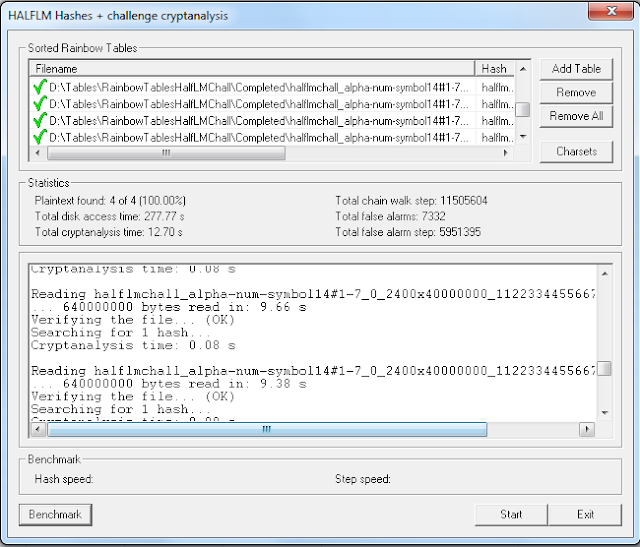The image size is (640, 547).
Task: Click the log pane scroll up arrow
Action: [x=605, y=274]
